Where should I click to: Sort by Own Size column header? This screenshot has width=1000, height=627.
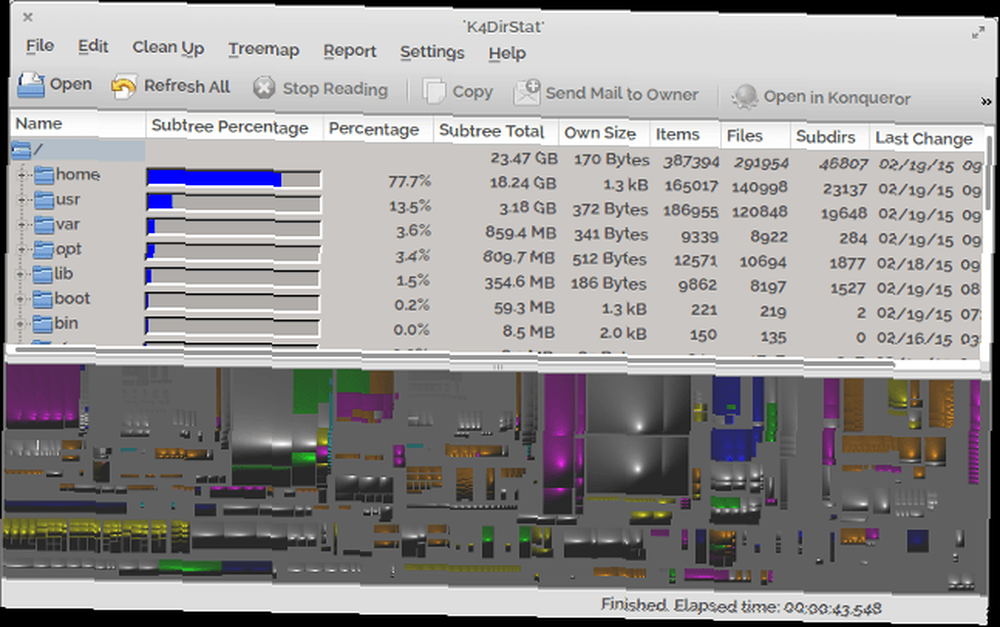604,133
